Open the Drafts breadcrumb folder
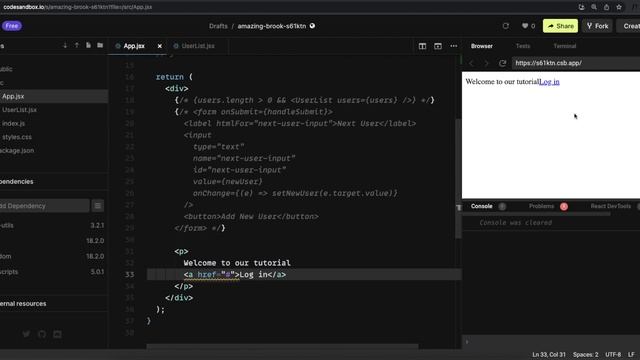Viewport: 640px width, 360px height. tap(218, 26)
